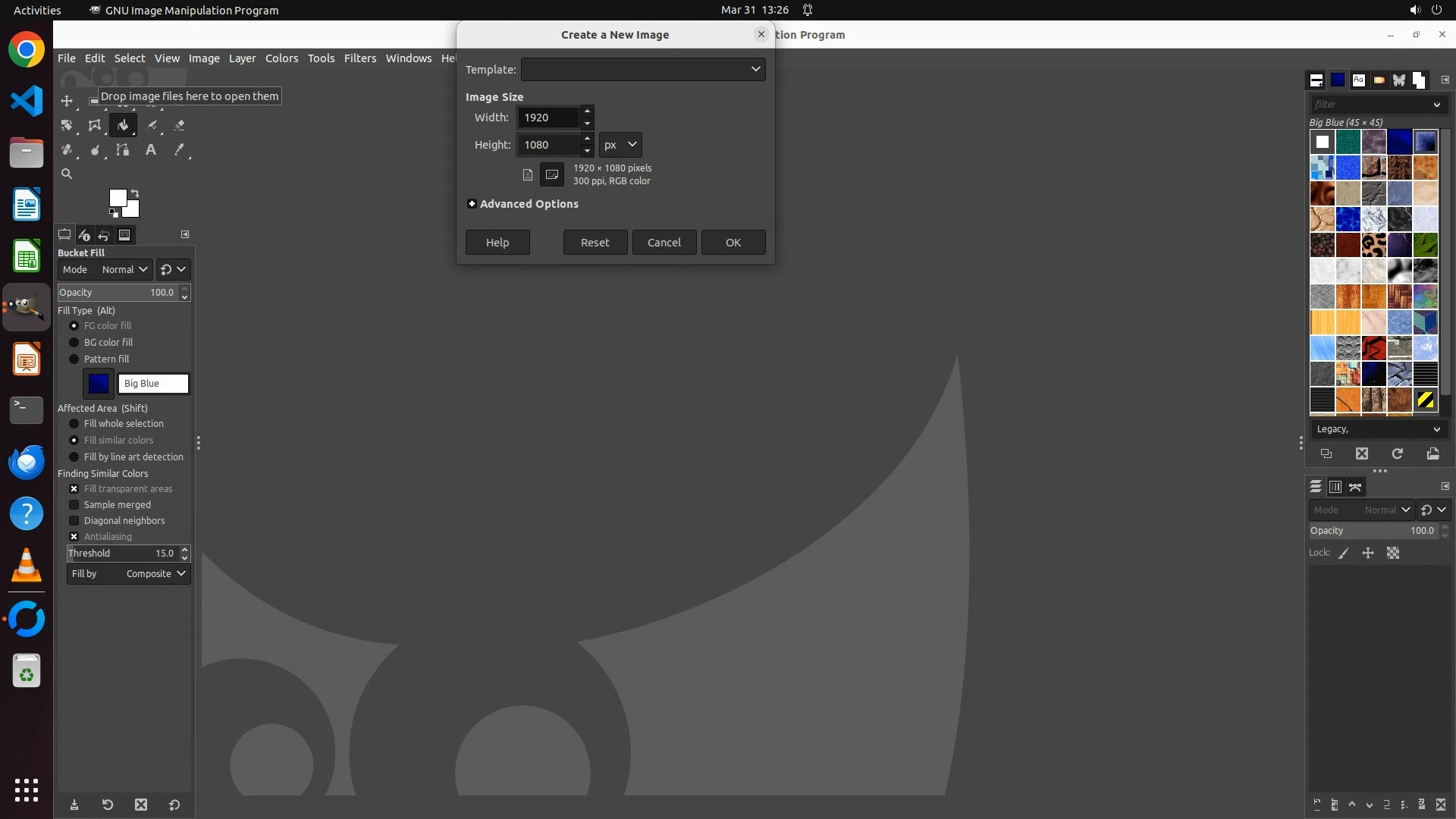Select the Text tool
The width and height of the screenshot is (1456, 819).
151,150
